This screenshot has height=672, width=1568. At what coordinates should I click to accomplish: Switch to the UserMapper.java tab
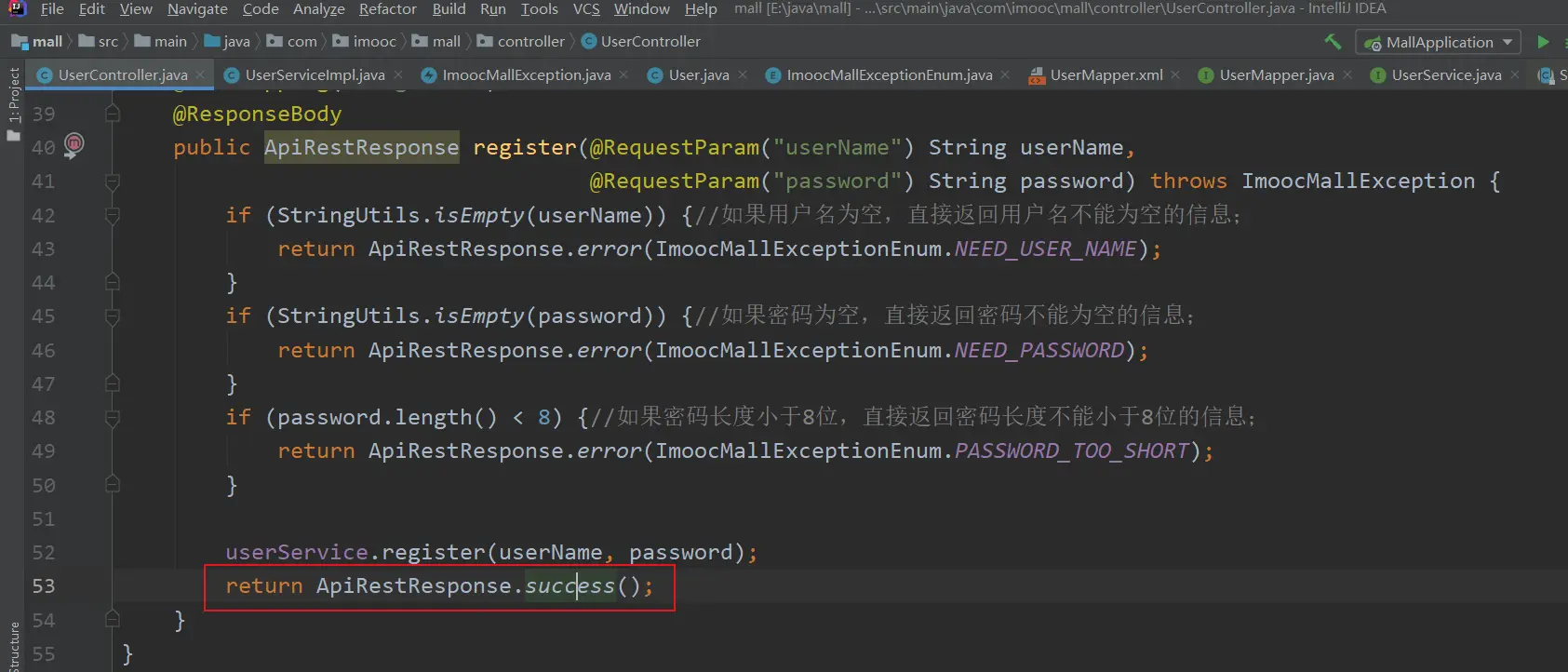pyautogui.click(x=1276, y=74)
